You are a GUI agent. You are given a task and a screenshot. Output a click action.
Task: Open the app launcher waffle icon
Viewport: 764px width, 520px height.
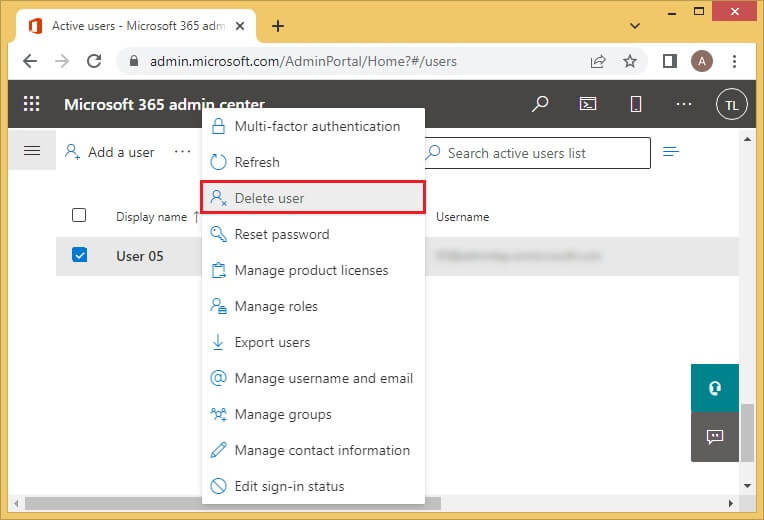[32, 104]
